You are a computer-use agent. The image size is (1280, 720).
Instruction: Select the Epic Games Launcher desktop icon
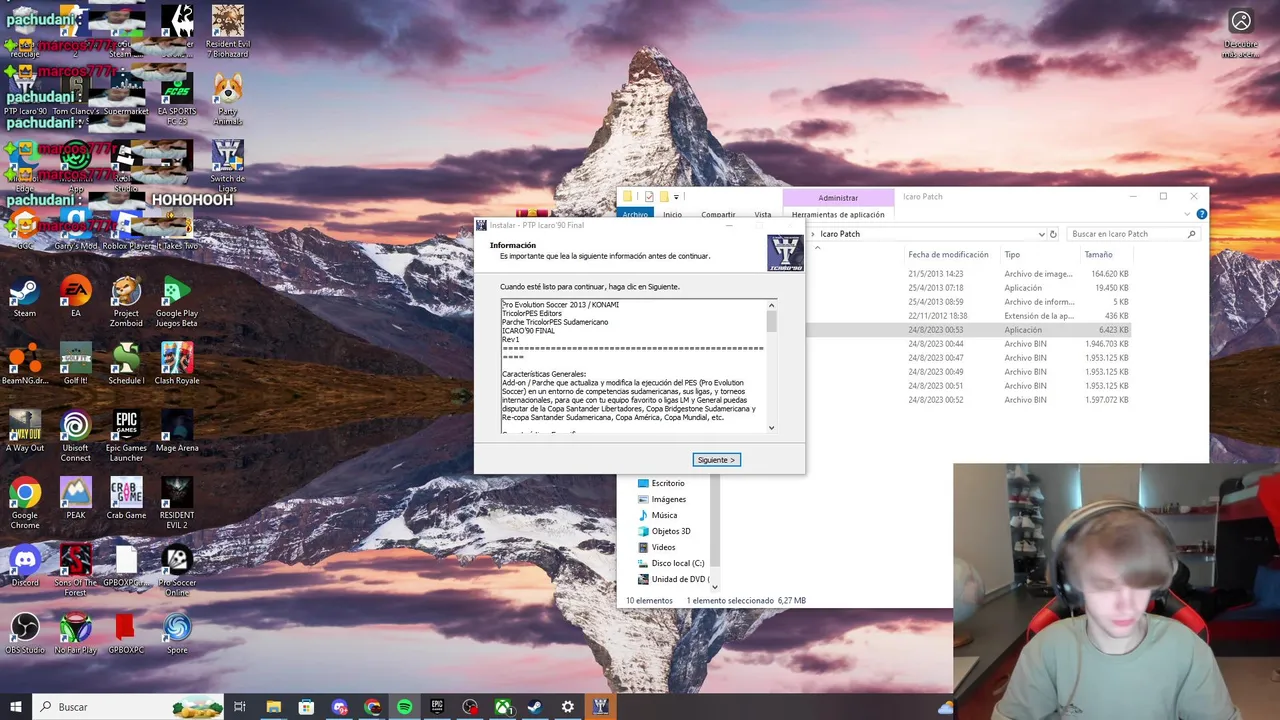coord(126,436)
